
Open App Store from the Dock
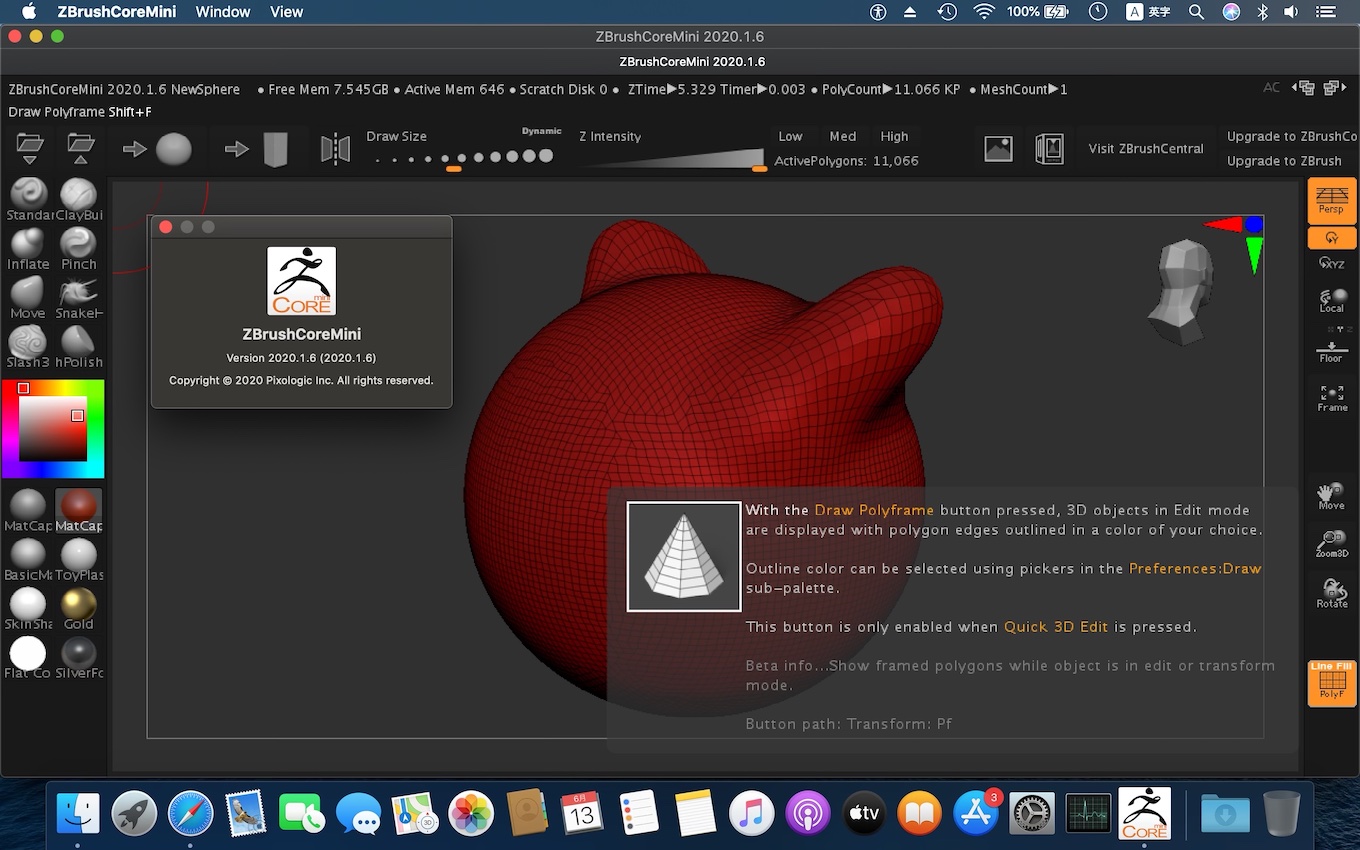(x=975, y=813)
